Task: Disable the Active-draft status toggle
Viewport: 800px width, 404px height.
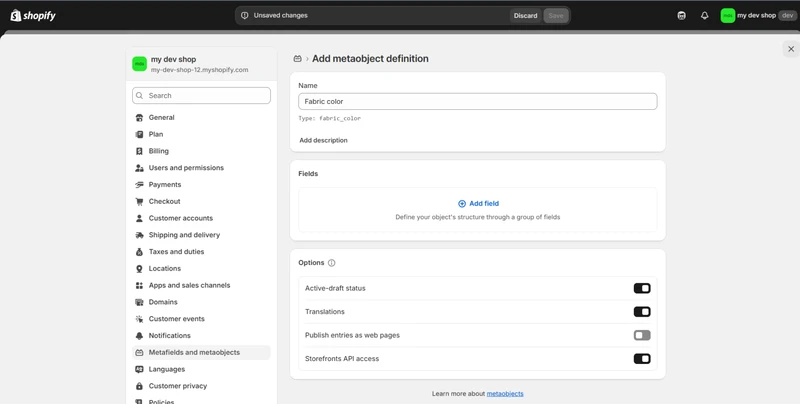Action: click(642, 288)
